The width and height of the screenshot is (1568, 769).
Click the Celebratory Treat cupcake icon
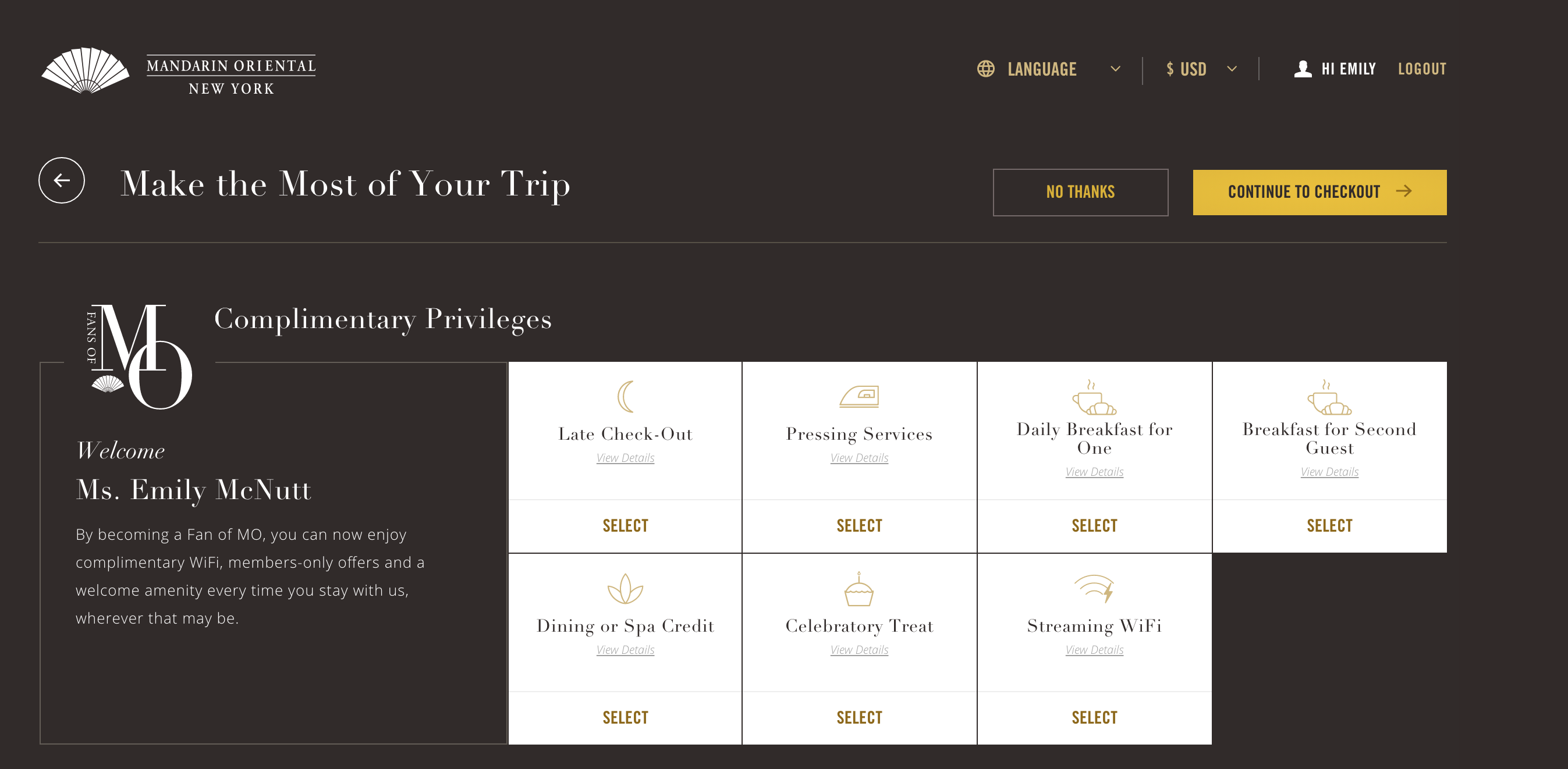point(859,589)
